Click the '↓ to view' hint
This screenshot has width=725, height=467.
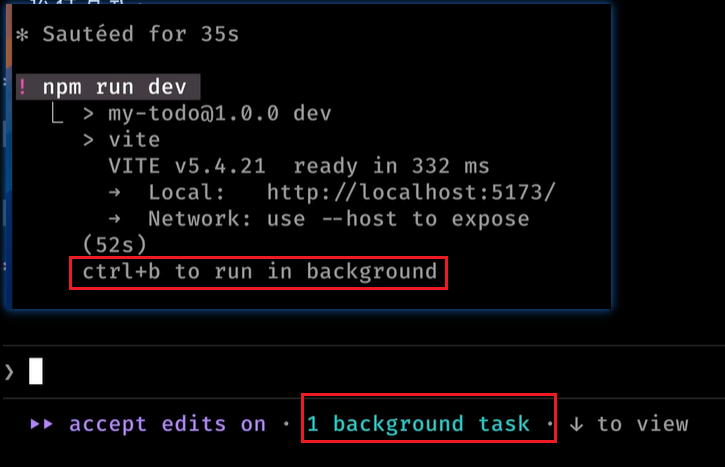[x=629, y=424]
